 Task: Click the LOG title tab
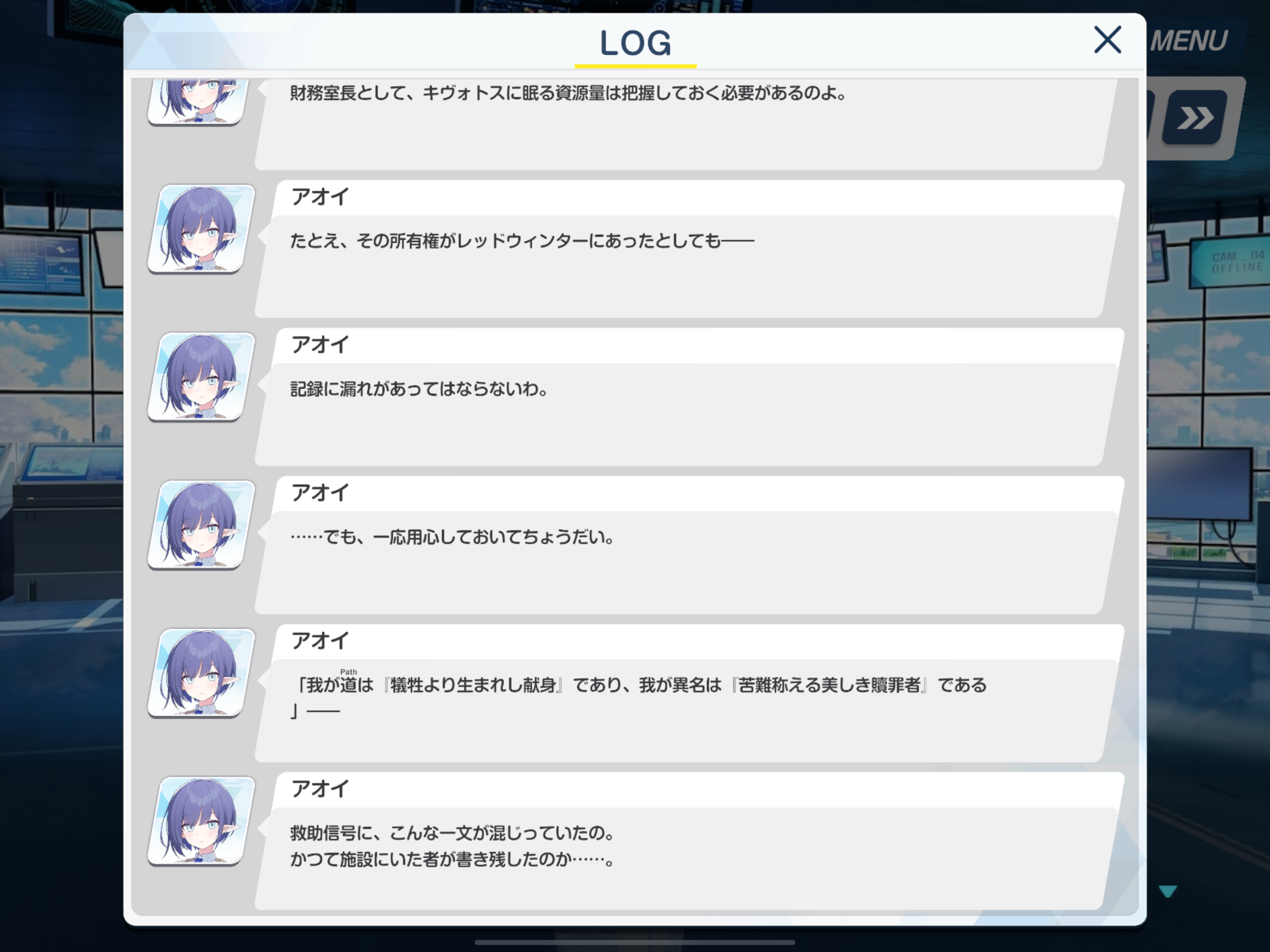(635, 44)
